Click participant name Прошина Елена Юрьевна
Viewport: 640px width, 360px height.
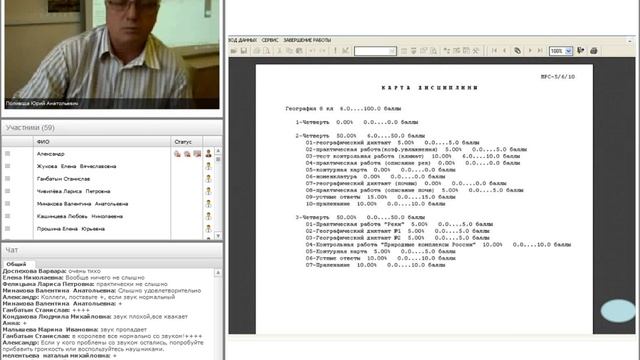71,229
